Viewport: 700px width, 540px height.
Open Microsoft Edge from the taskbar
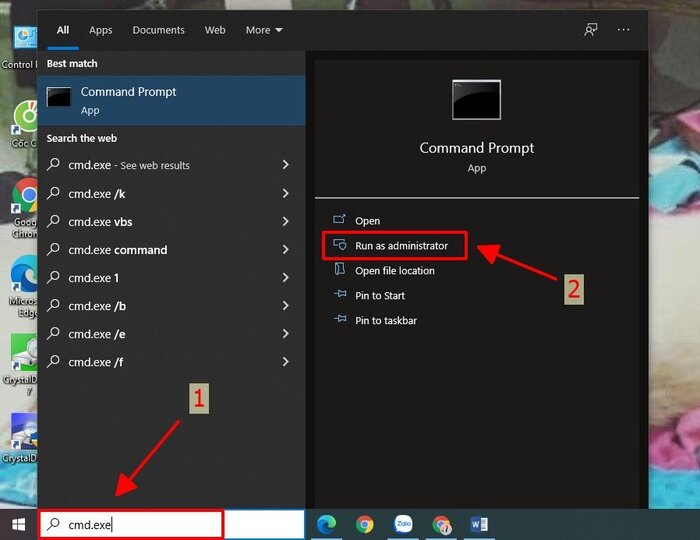pyautogui.click(x=327, y=524)
